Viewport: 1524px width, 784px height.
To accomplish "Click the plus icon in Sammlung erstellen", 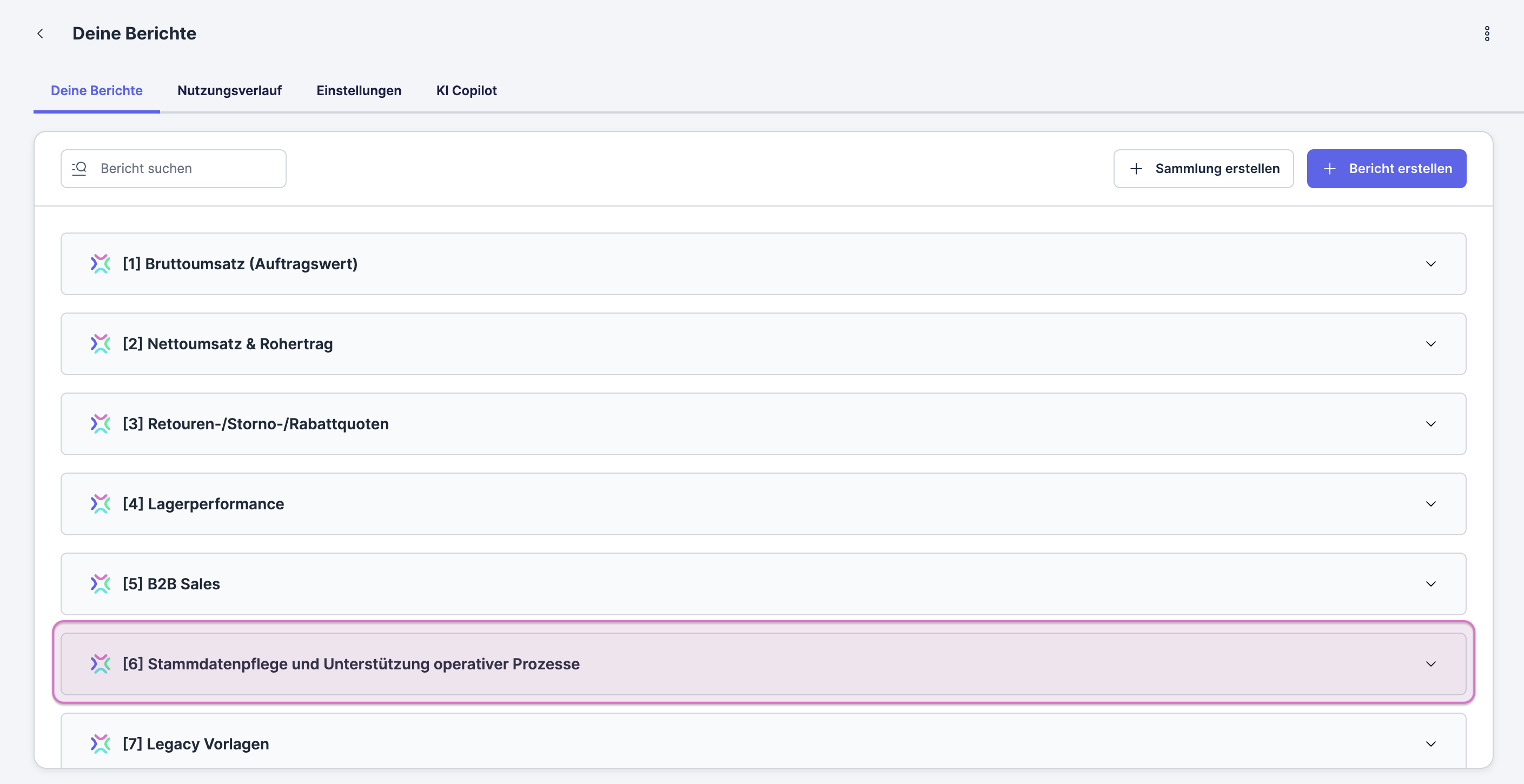I will [x=1136, y=169].
